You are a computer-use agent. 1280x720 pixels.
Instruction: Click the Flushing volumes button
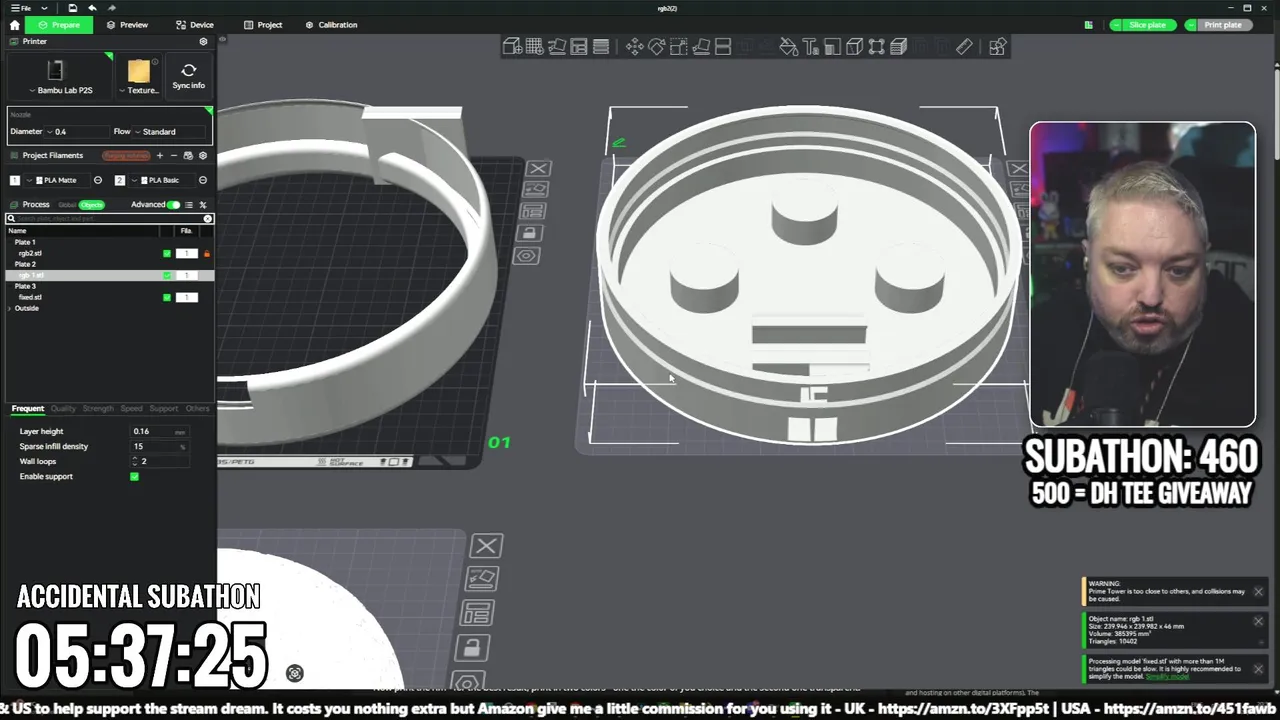tap(126, 155)
